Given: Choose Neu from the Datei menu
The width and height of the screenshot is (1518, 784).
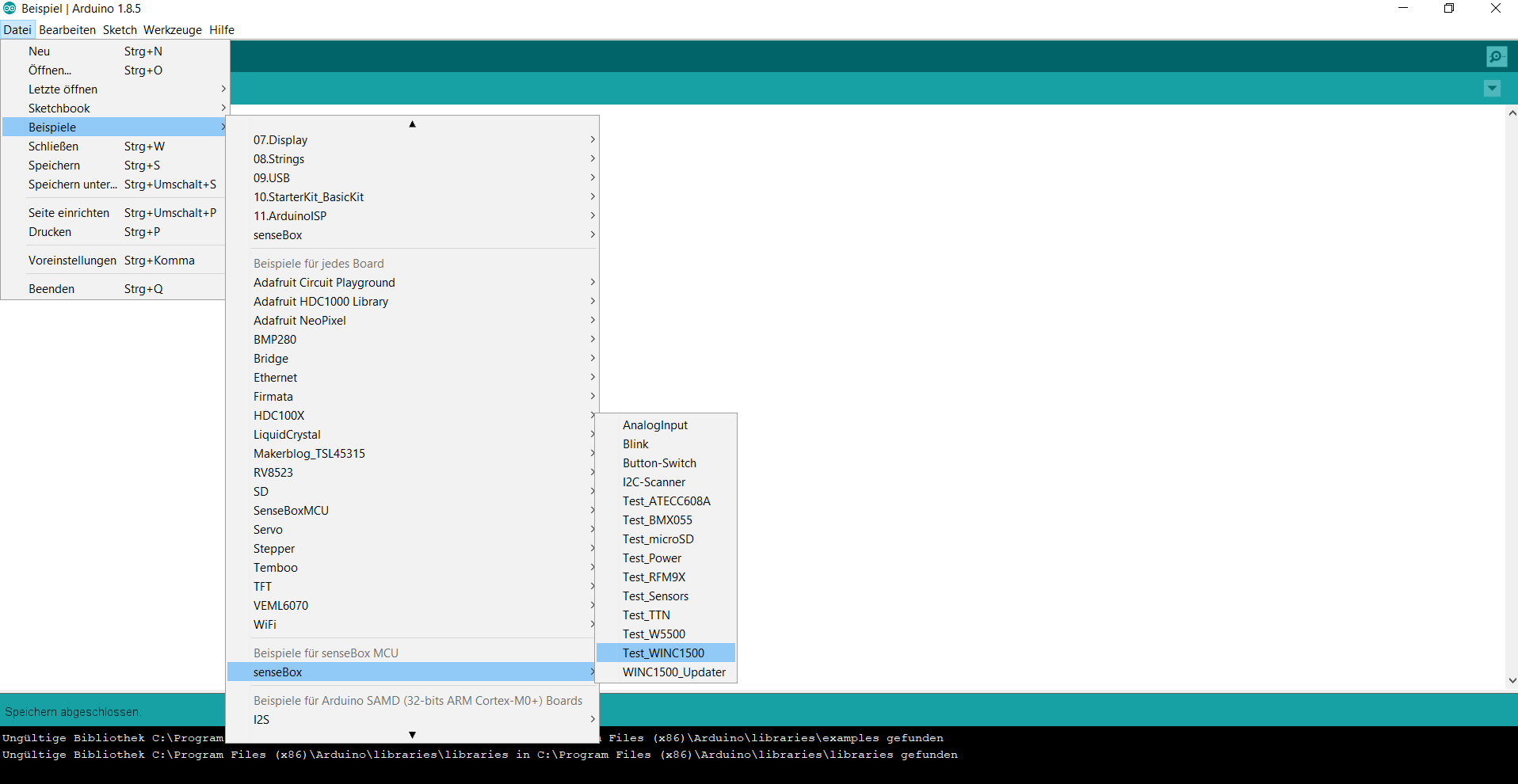Looking at the screenshot, I should [115, 51].
